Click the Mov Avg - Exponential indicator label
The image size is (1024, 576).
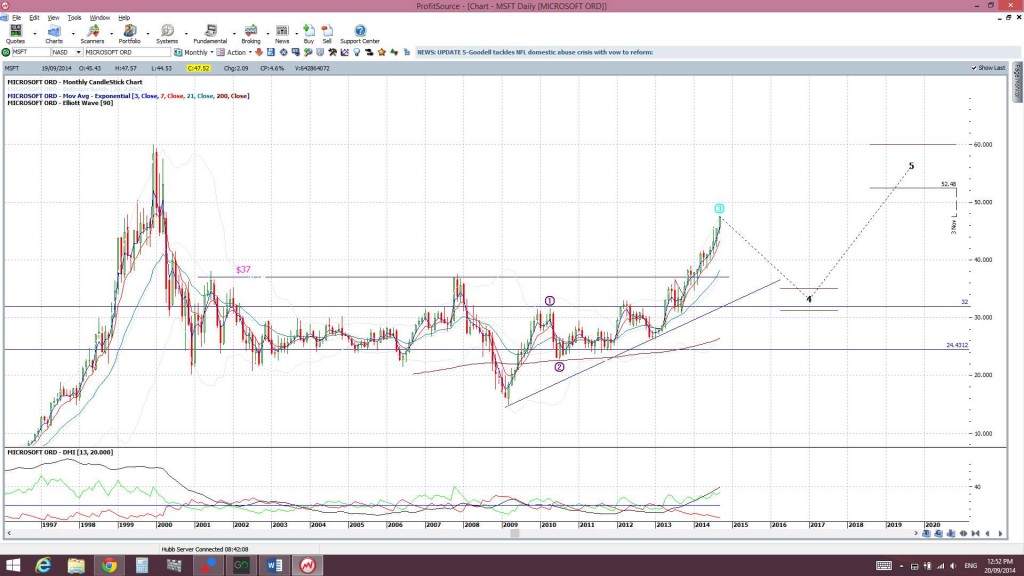tap(128, 96)
